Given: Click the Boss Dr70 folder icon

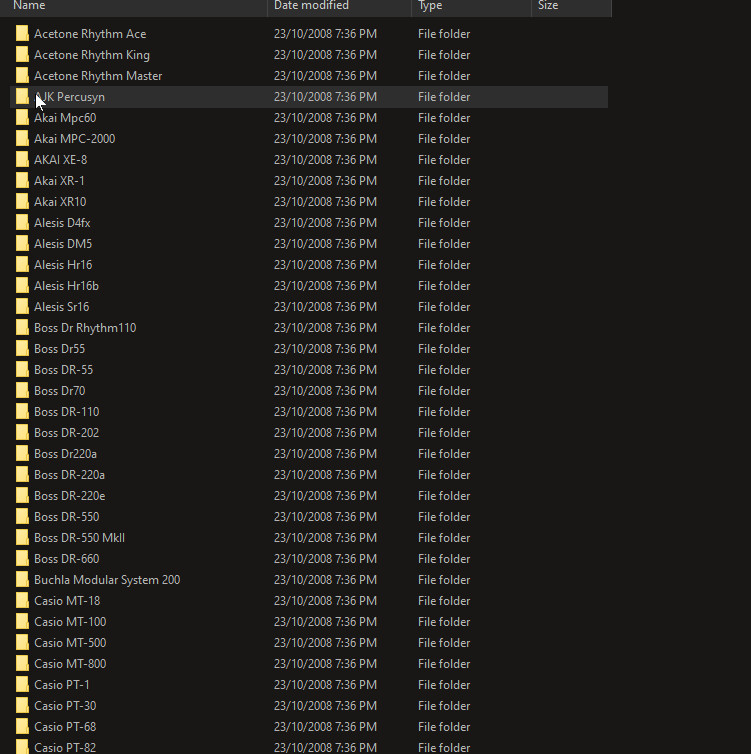Looking at the screenshot, I should click(x=22, y=390).
